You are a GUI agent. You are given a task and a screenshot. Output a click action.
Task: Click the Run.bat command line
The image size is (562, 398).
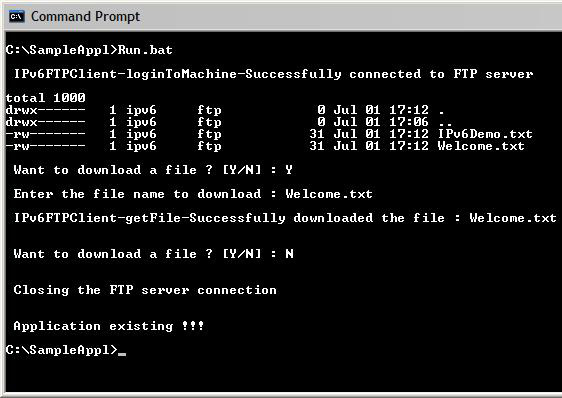89,50
